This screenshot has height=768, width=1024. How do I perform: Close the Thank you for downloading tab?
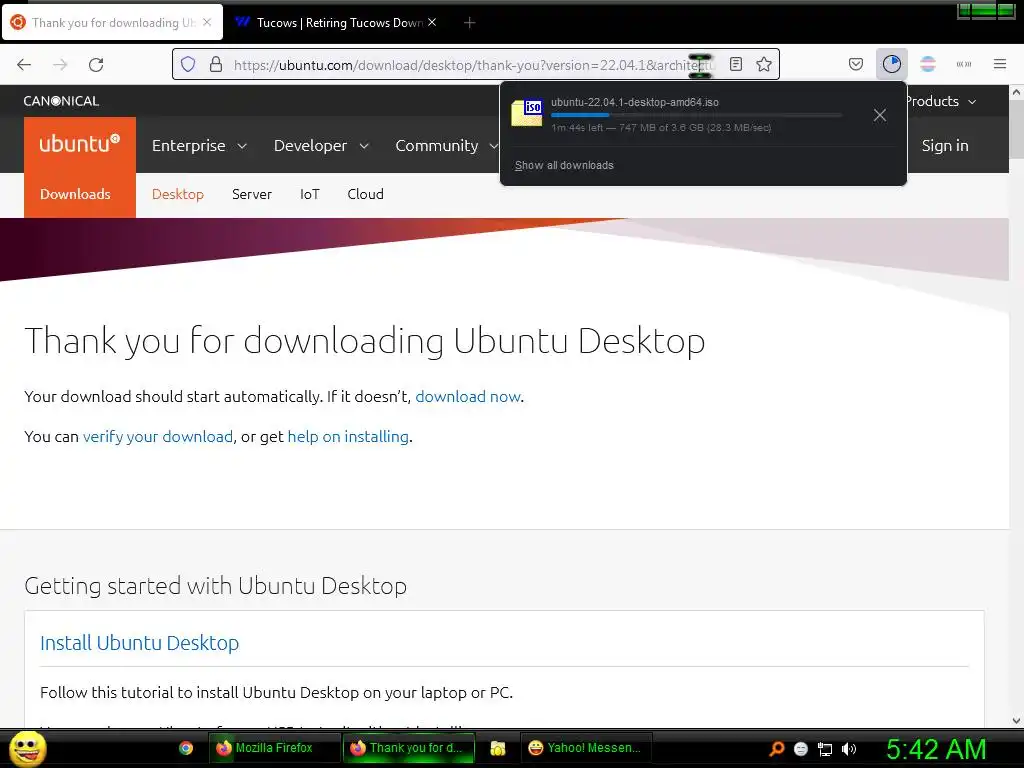(x=207, y=22)
